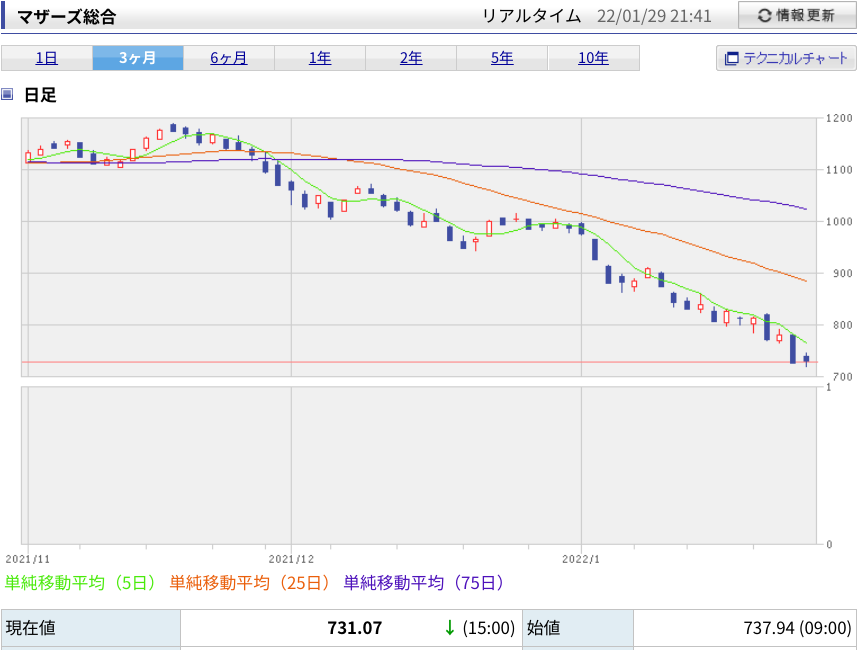Open the テクニカルチャート technical chart

point(786,58)
